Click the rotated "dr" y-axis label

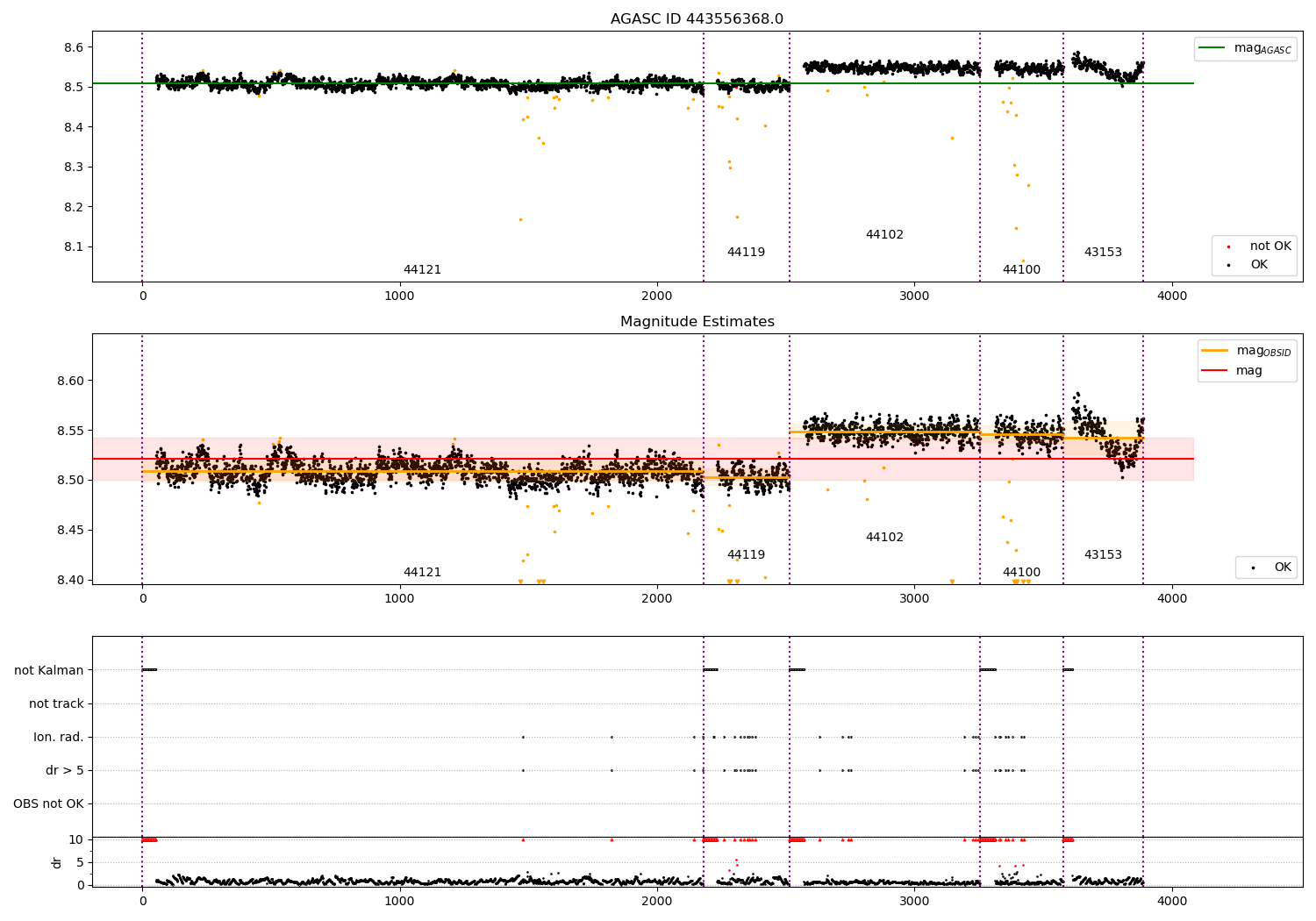(56, 862)
